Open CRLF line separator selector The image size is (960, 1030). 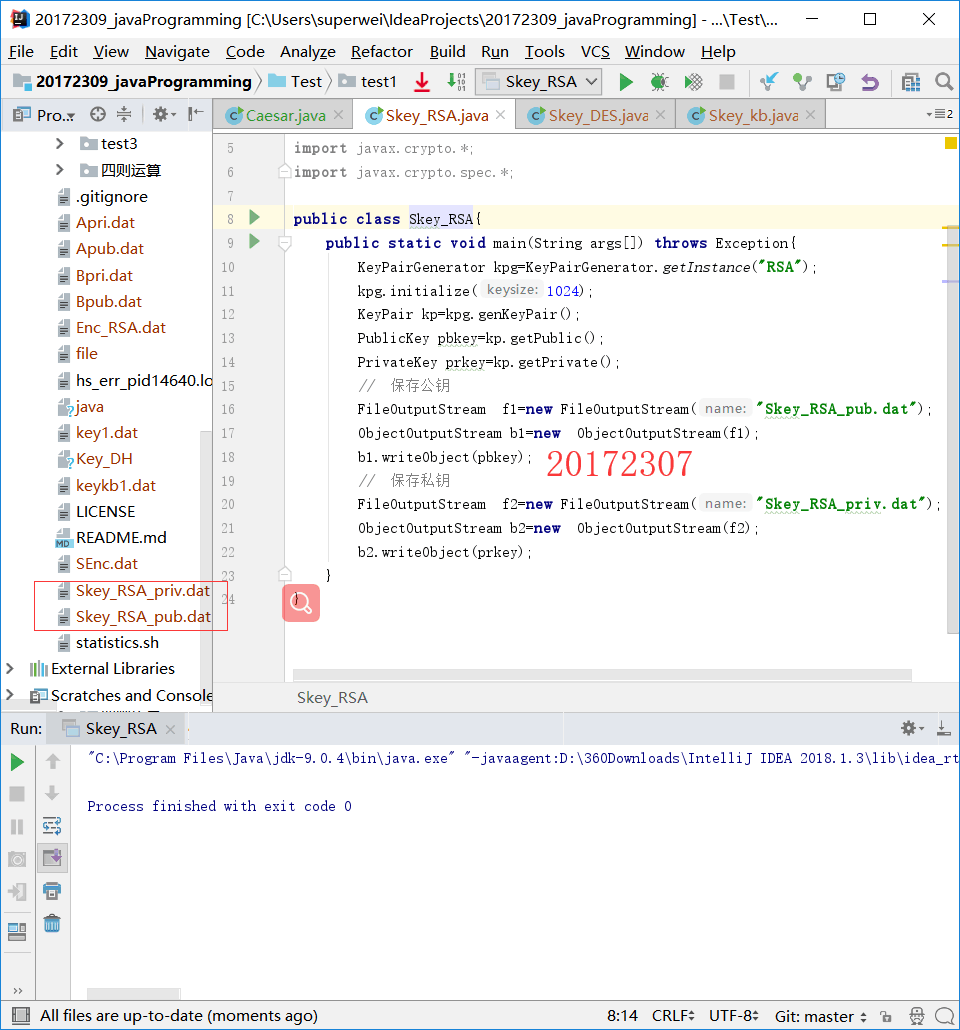click(674, 1016)
